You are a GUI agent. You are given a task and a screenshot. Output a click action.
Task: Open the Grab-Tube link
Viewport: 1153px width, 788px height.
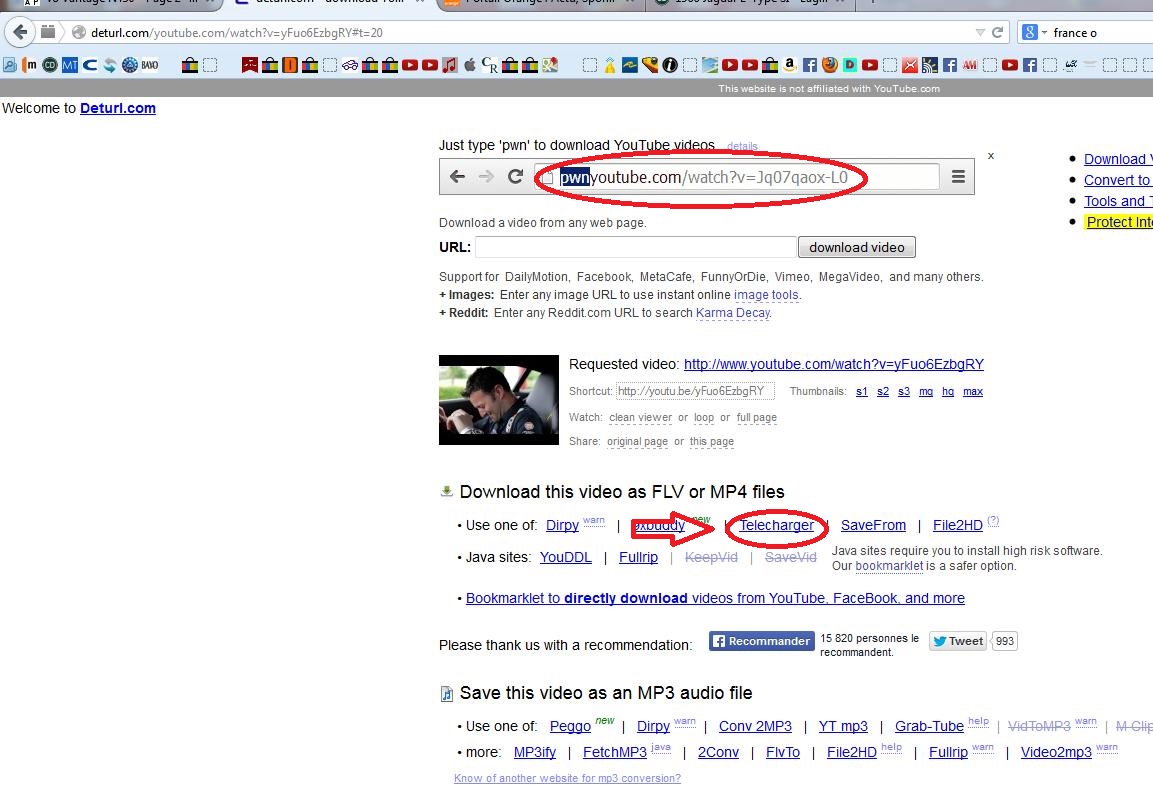coord(929,726)
